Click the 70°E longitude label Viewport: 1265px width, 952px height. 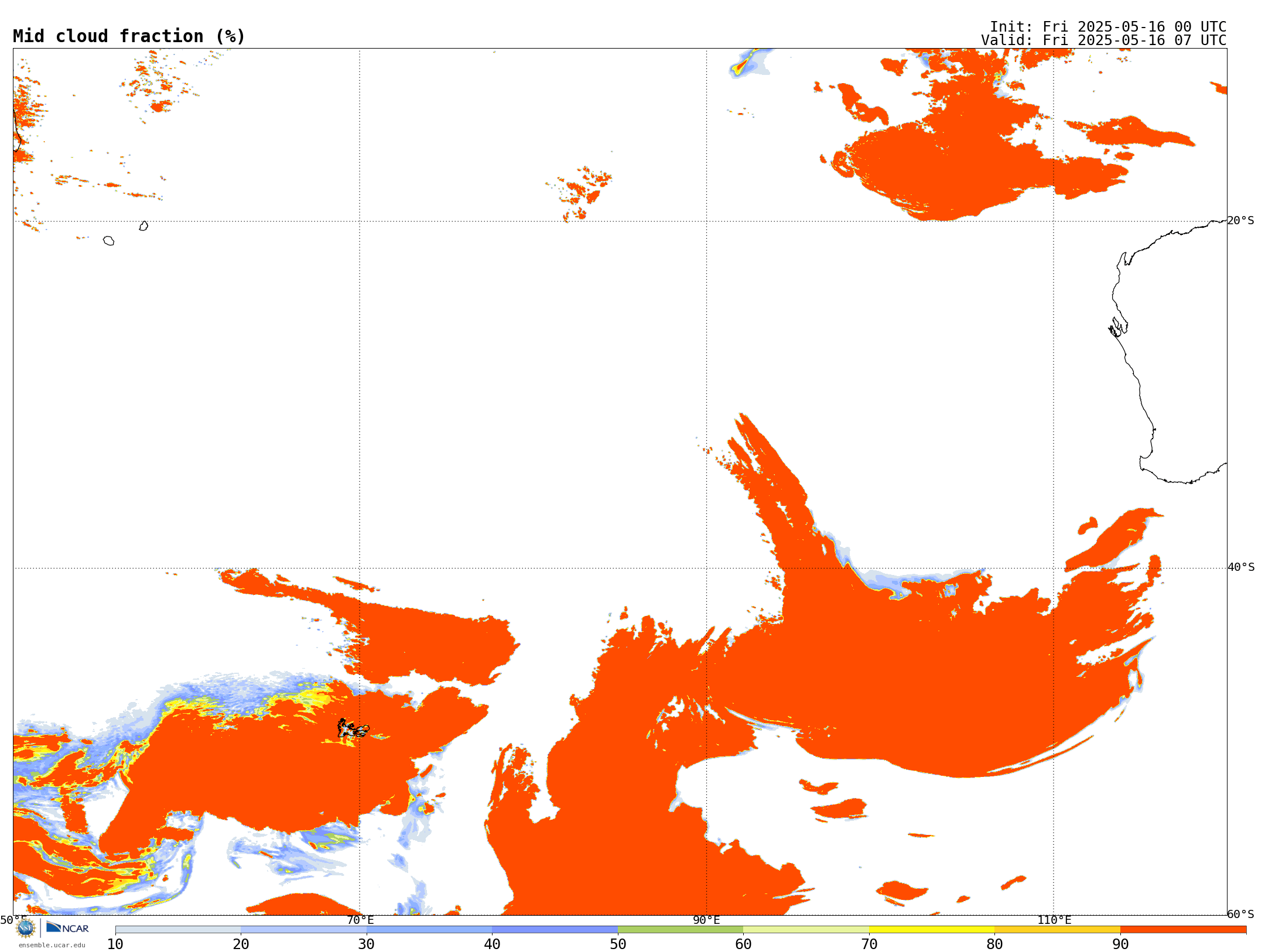coord(360,920)
